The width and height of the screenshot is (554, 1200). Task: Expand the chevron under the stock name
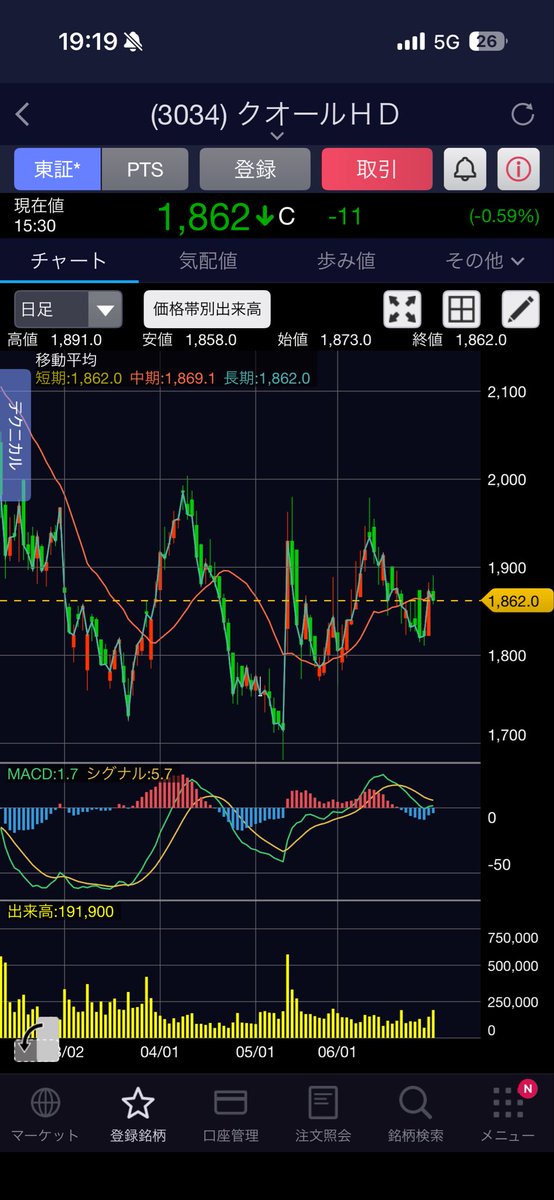point(277,135)
